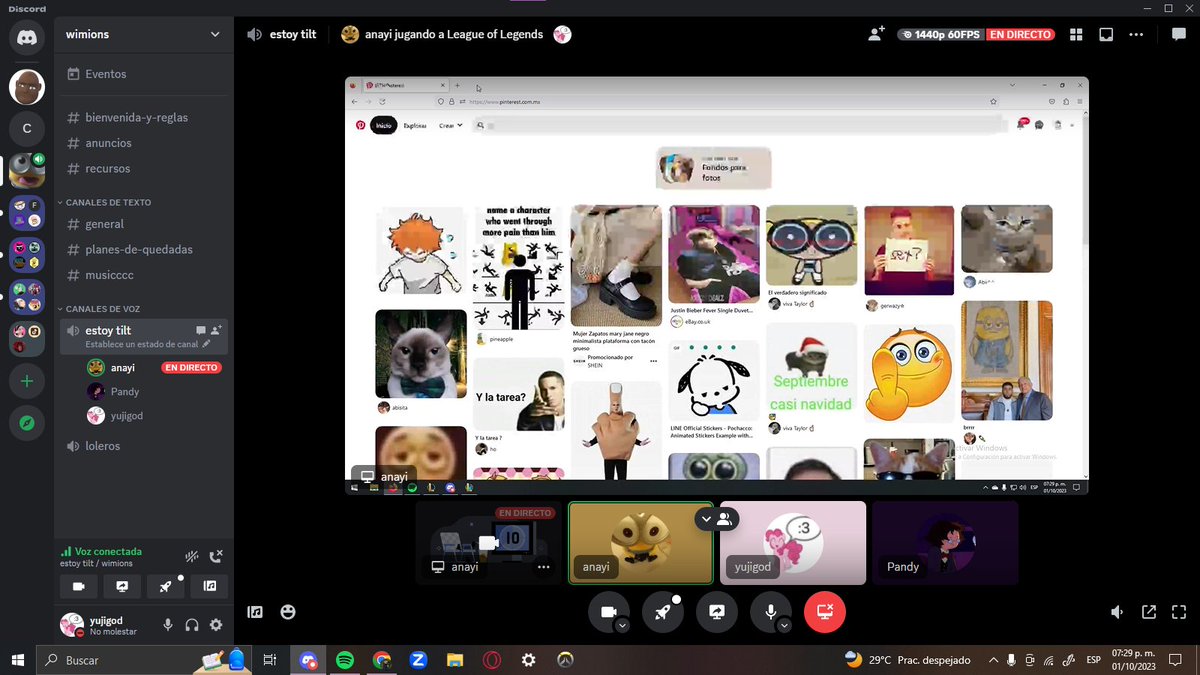Enter full screen mode for the call
1200x675 pixels.
click(1177, 612)
